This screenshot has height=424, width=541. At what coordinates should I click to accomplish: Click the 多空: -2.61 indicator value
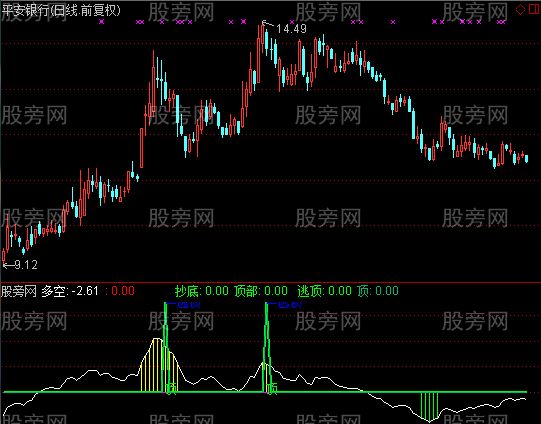70,291
